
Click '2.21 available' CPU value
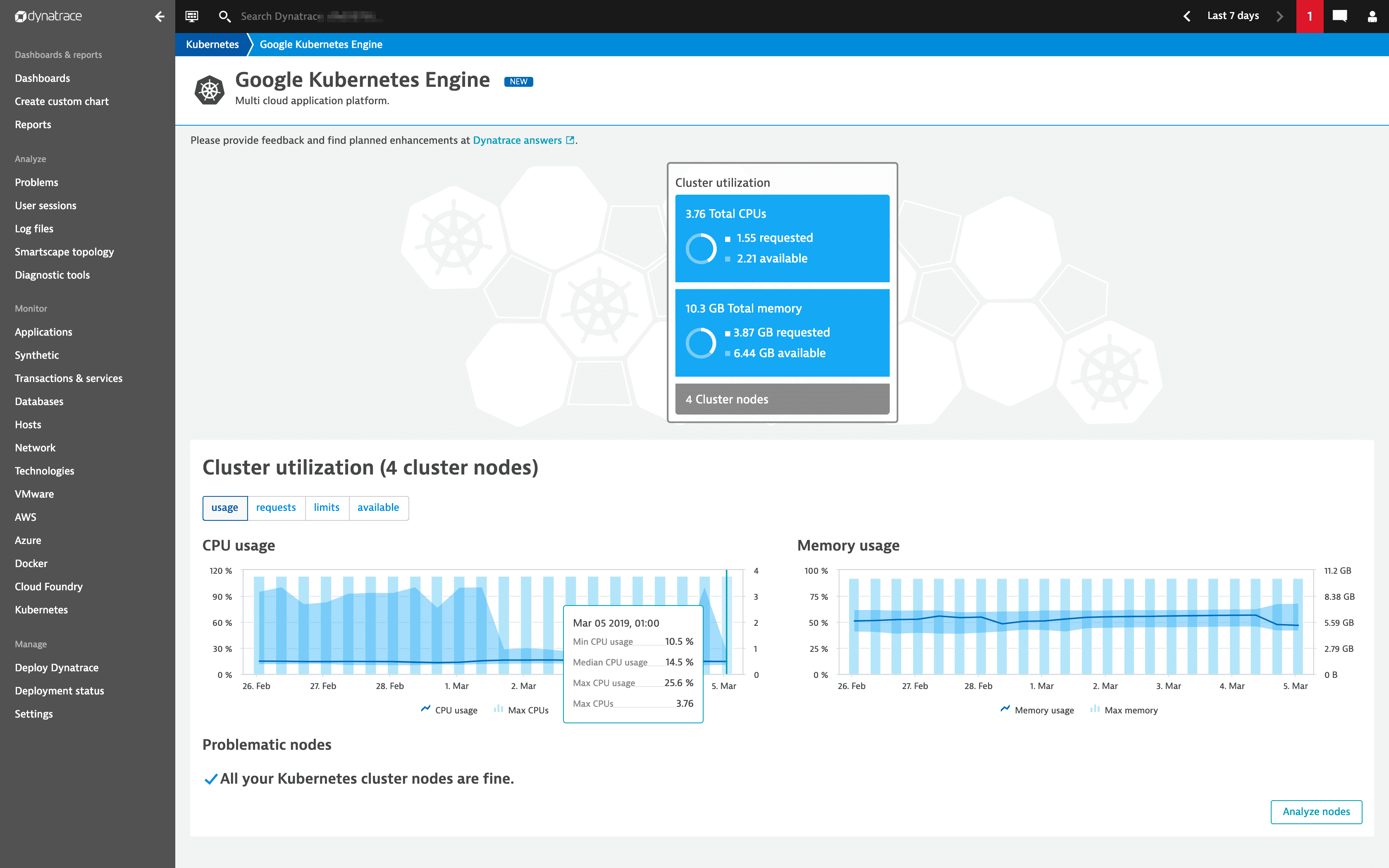point(772,258)
